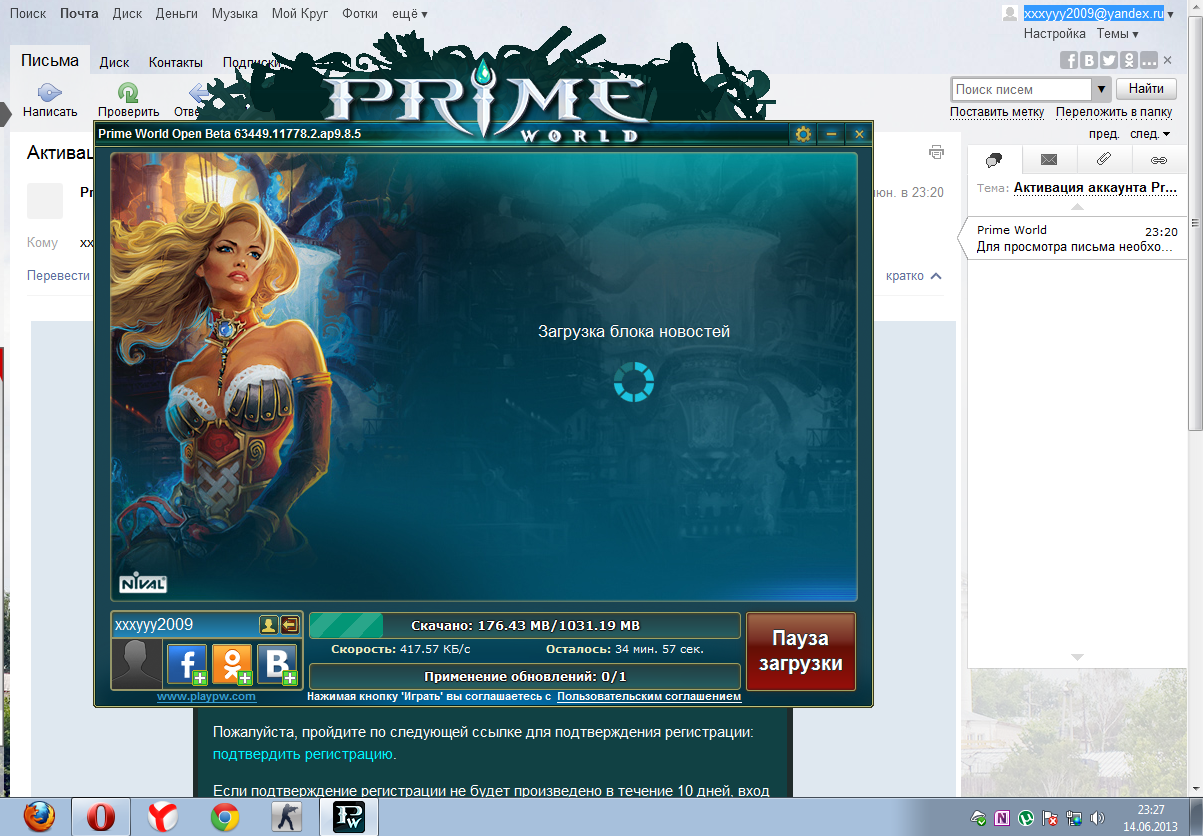The height and width of the screenshot is (836, 1203).
Task: Click the Применение обновлений progress bar
Action: [x=525, y=676]
